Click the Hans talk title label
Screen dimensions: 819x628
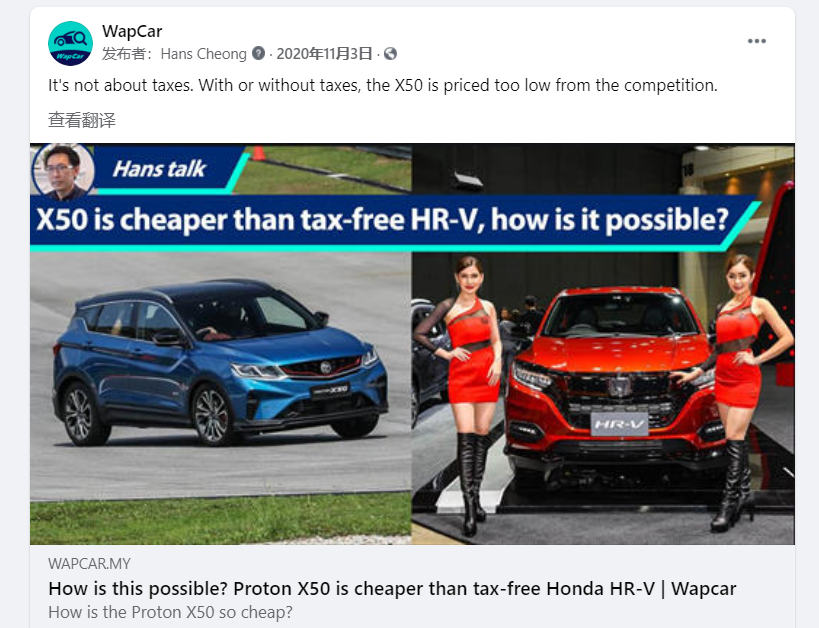click(159, 169)
